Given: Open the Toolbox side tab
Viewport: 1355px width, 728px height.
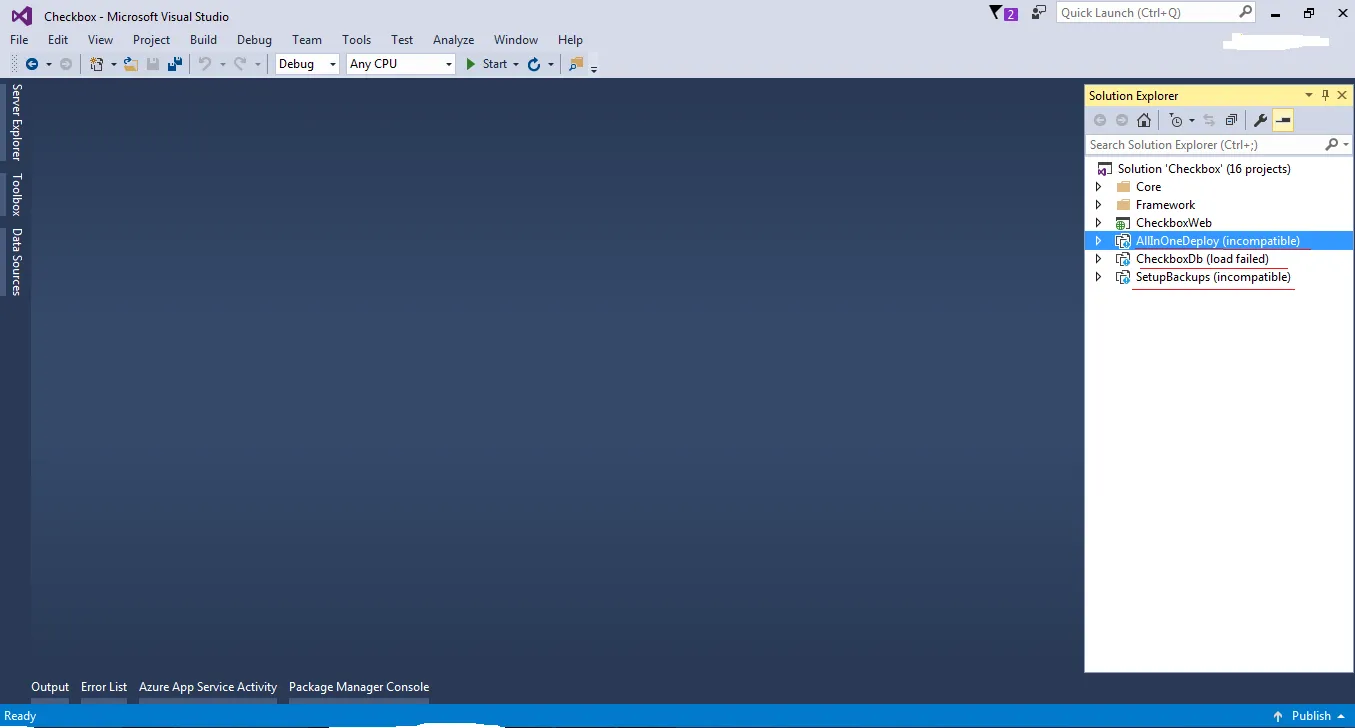Looking at the screenshot, I should (16, 194).
